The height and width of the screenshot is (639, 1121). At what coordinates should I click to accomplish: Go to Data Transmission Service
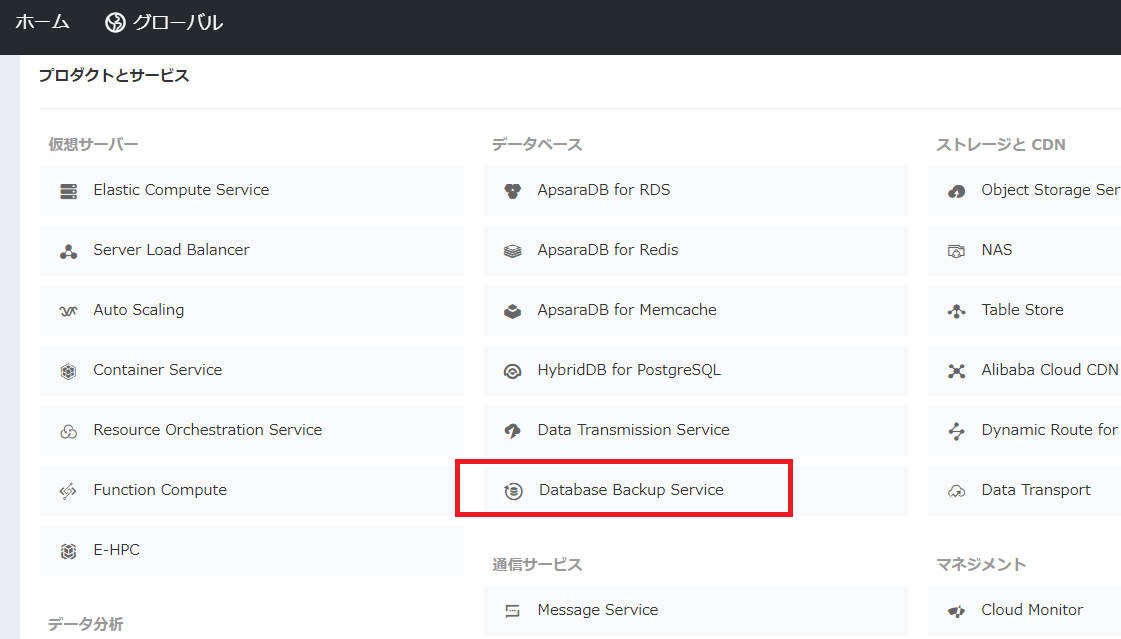pyautogui.click(x=633, y=430)
